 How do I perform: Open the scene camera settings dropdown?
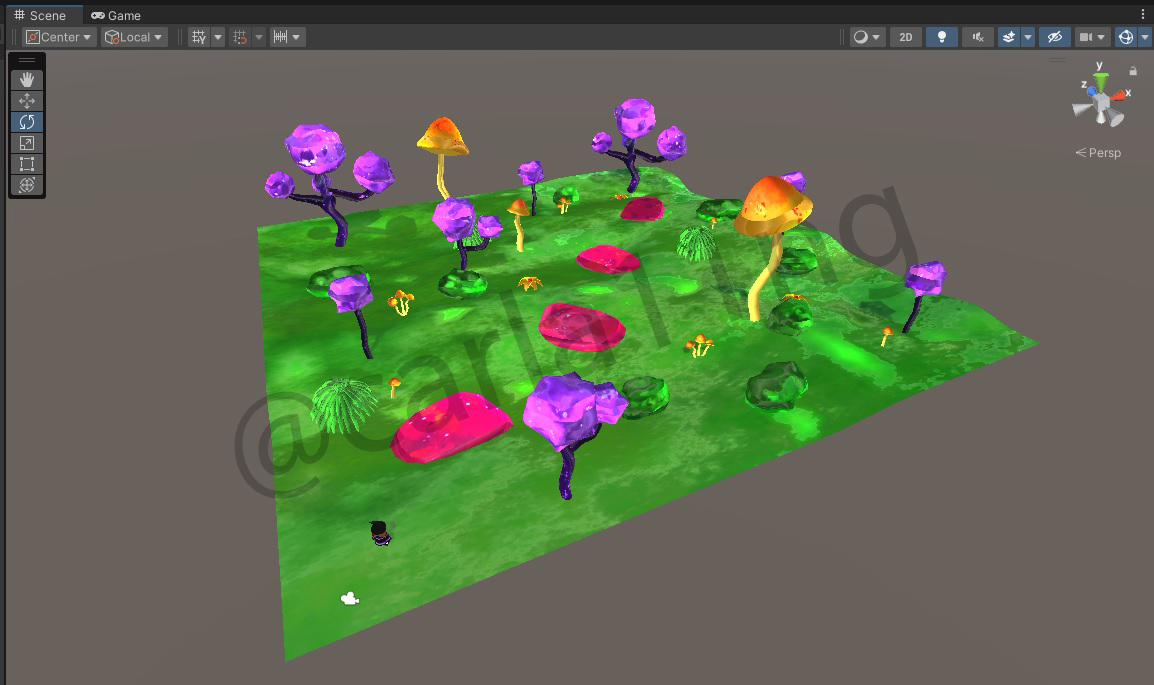pos(1092,37)
